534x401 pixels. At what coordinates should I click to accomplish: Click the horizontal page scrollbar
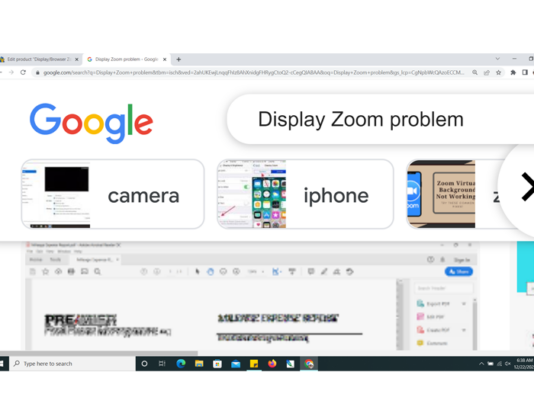[x=99, y=353]
